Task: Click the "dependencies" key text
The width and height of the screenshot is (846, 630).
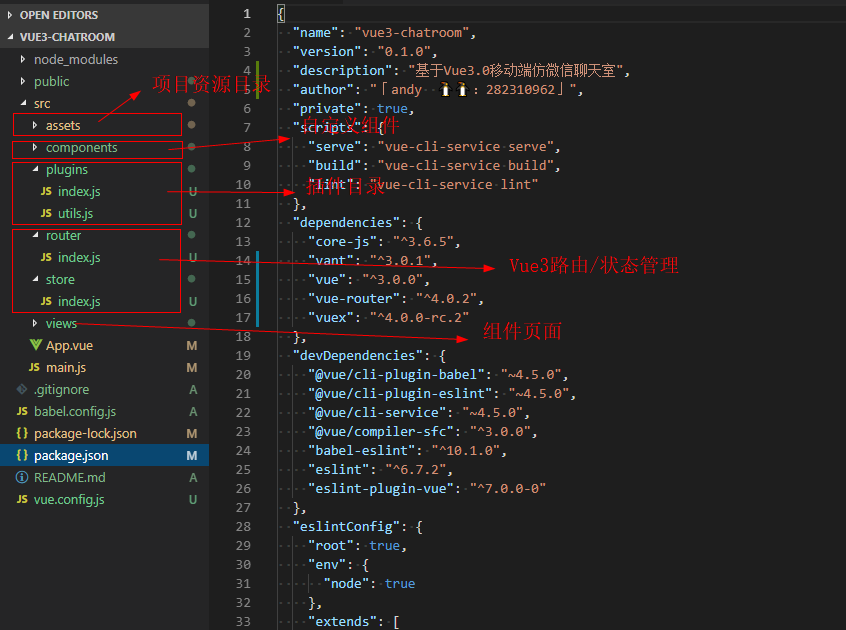Action: pos(346,222)
